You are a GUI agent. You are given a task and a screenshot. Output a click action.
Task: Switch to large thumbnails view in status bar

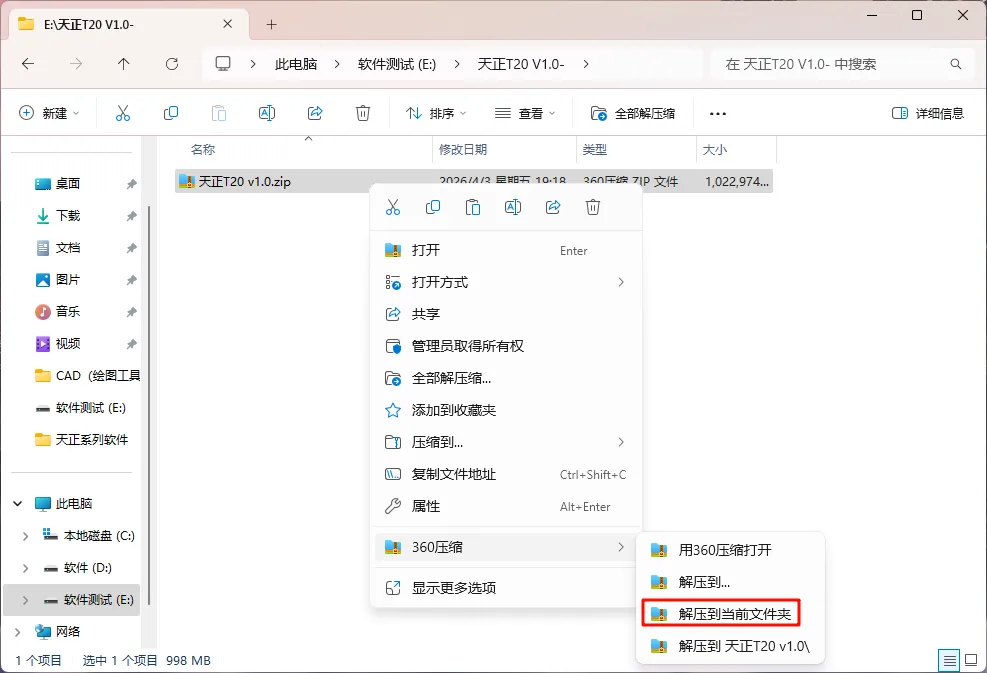click(x=971, y=660)
